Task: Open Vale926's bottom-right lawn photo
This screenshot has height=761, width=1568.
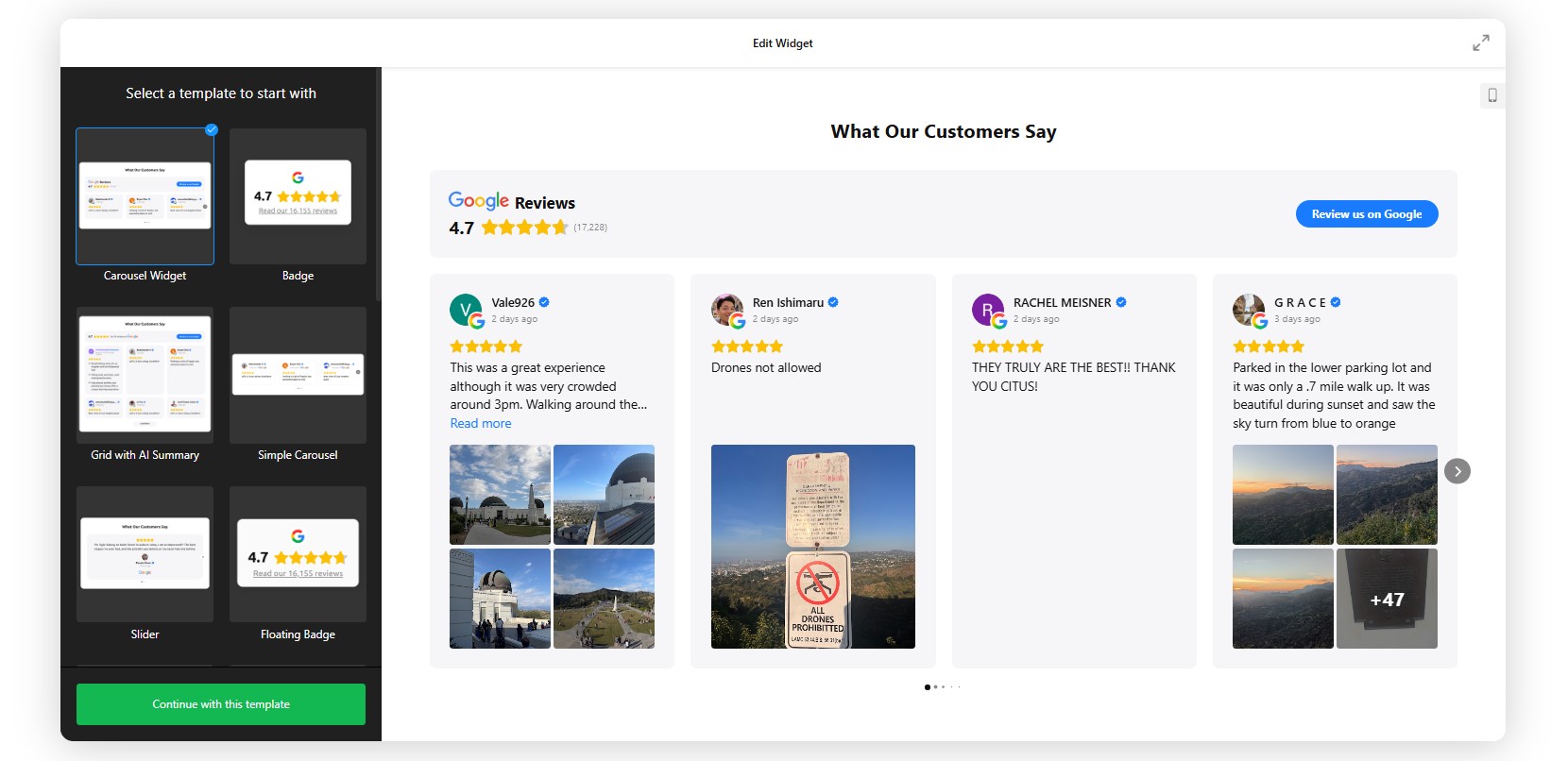Action: [x=604, y=599]
